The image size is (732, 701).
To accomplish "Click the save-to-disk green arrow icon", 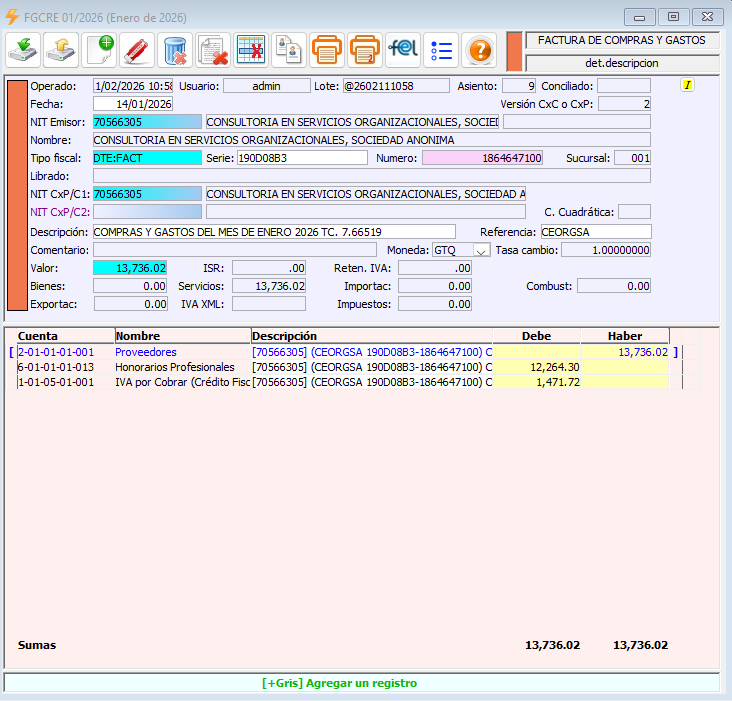I will (23, 49).
